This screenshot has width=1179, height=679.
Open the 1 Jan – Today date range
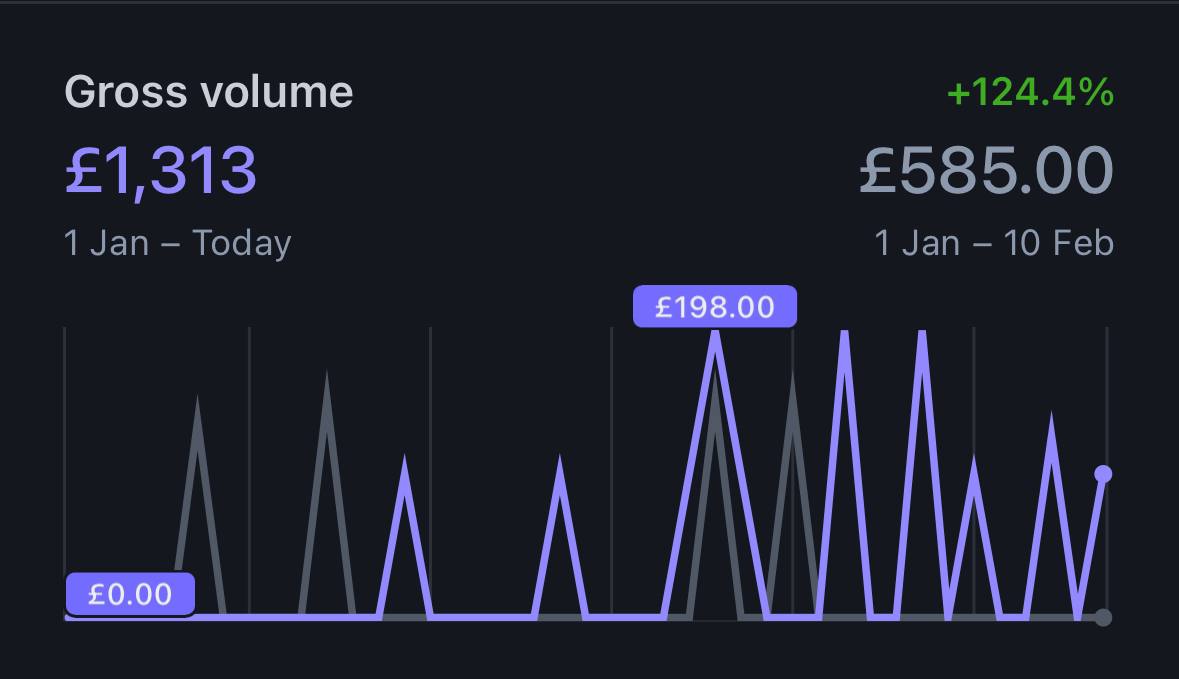pos(177,243)
